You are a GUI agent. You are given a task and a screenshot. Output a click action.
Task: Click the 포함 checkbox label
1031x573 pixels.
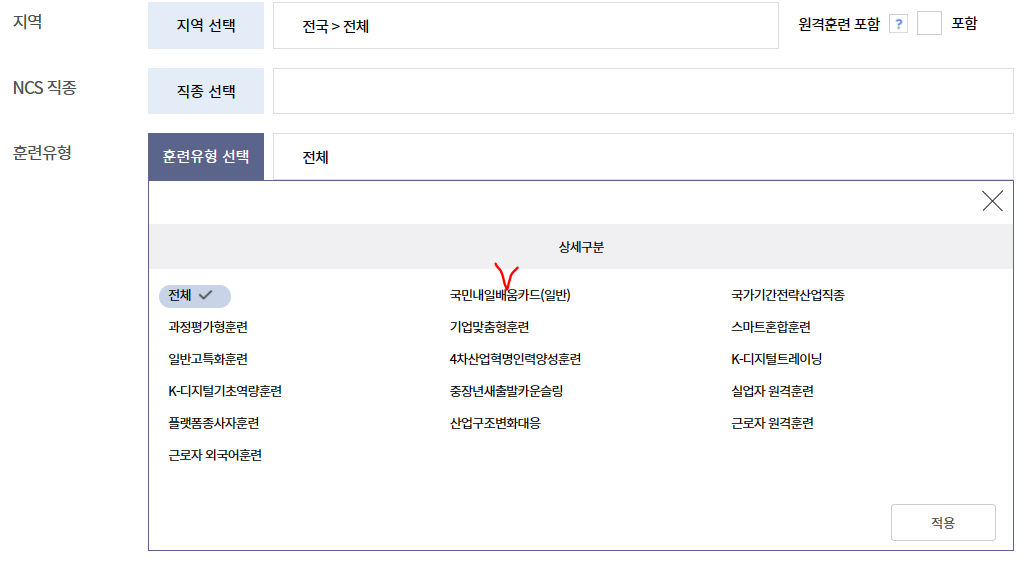click(x=964, y=24)
